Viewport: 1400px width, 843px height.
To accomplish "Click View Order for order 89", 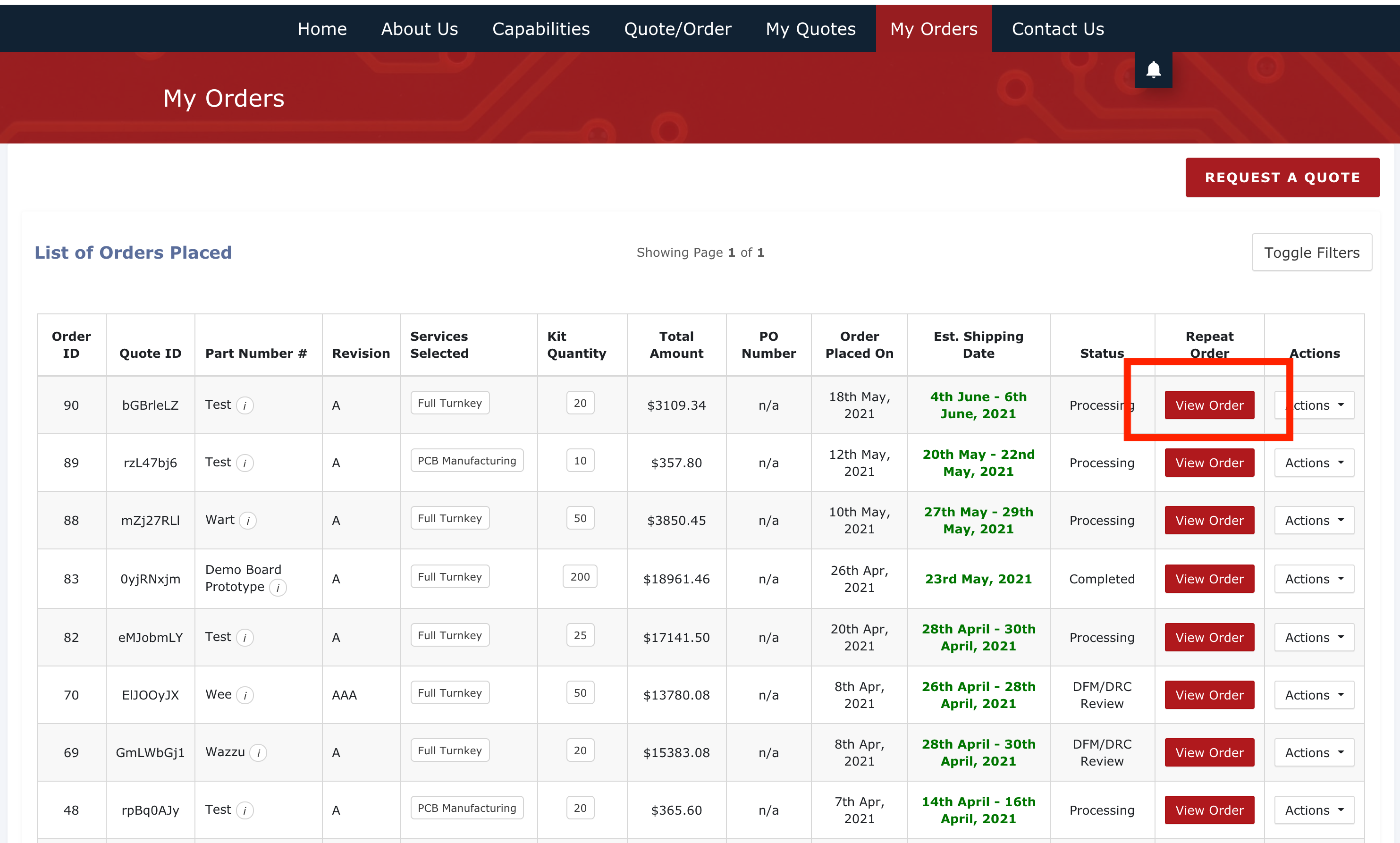I will tap(1209, 463).
